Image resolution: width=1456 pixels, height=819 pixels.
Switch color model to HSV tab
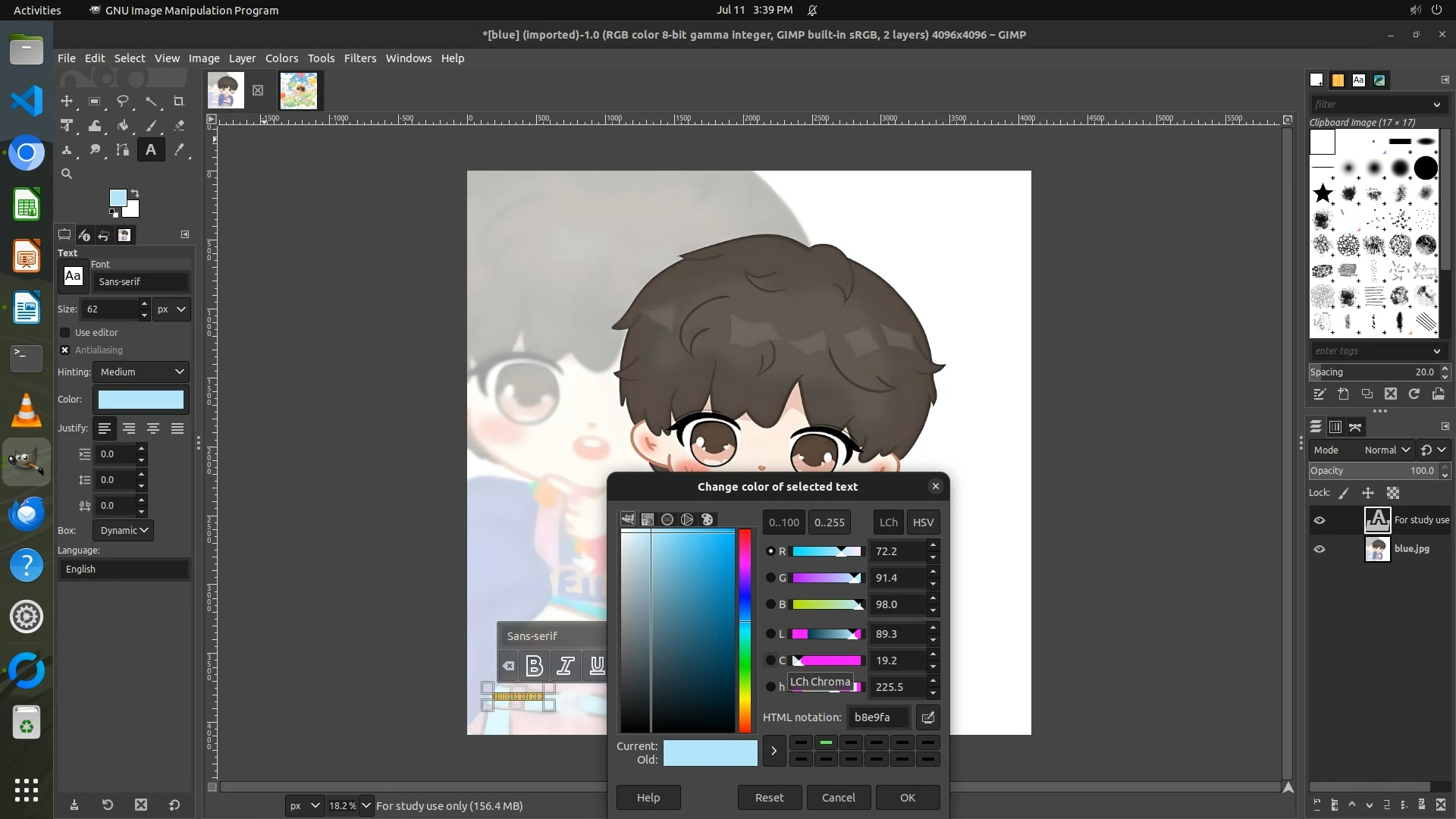923,522
